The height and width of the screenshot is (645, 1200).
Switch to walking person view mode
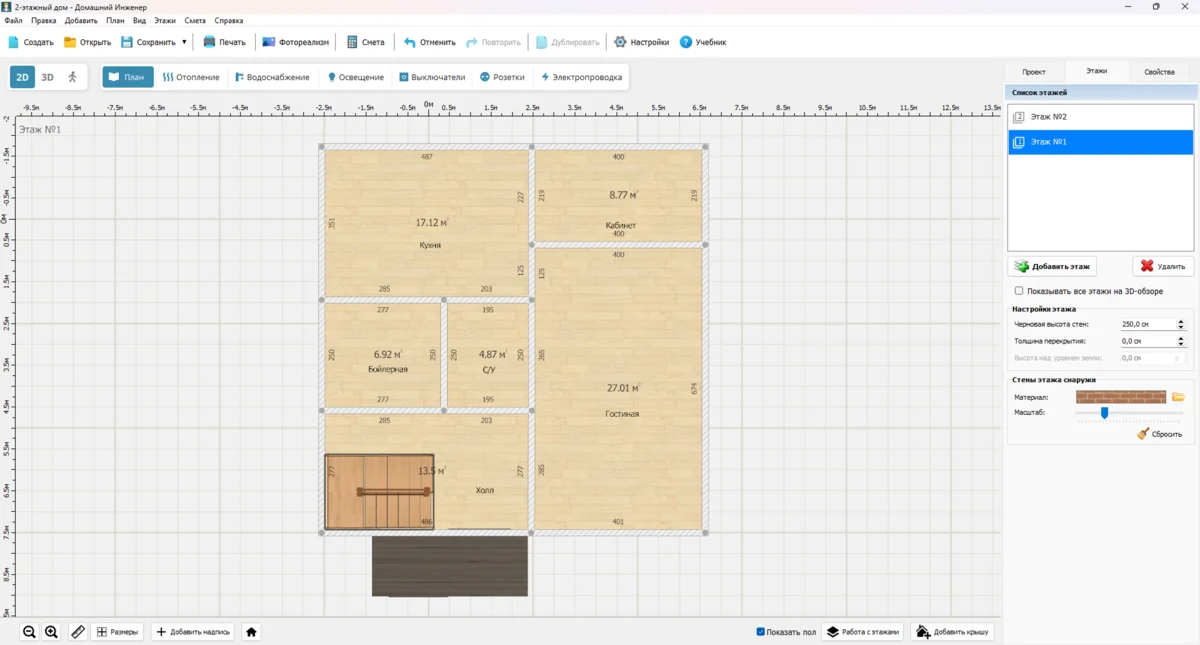point(72,77)
